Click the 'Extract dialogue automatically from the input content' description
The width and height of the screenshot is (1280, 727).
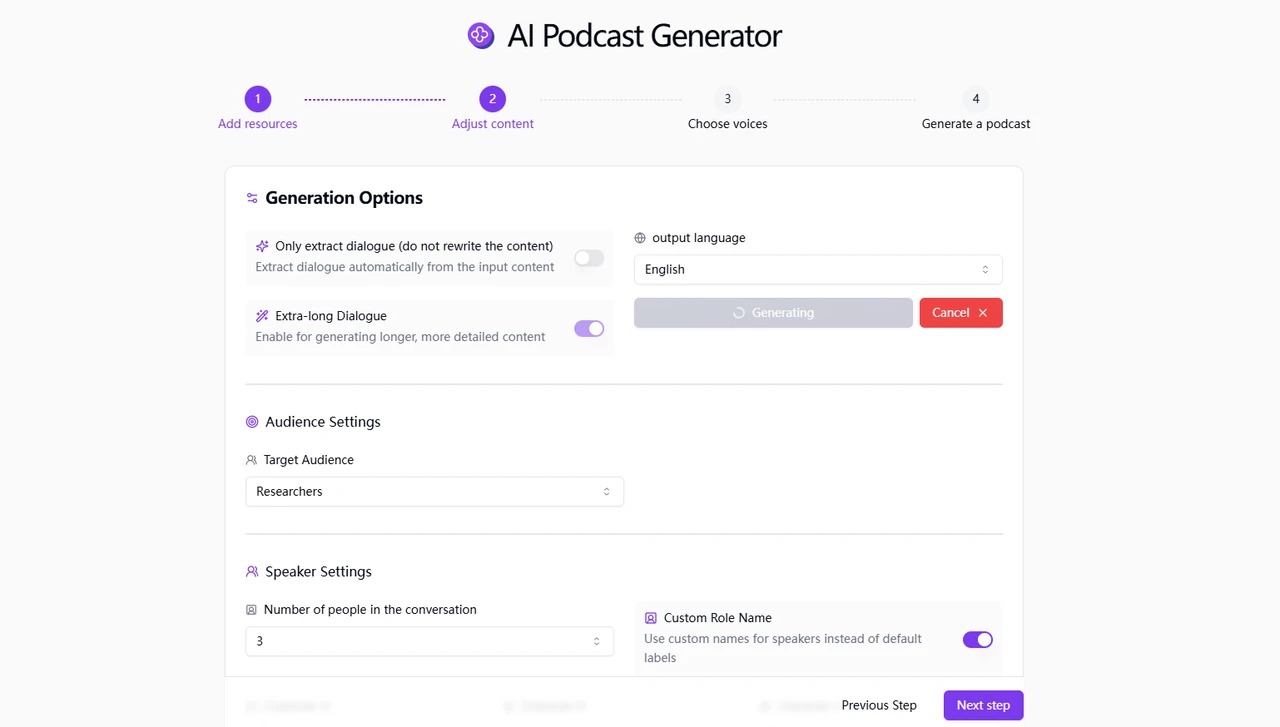point(405,267)
